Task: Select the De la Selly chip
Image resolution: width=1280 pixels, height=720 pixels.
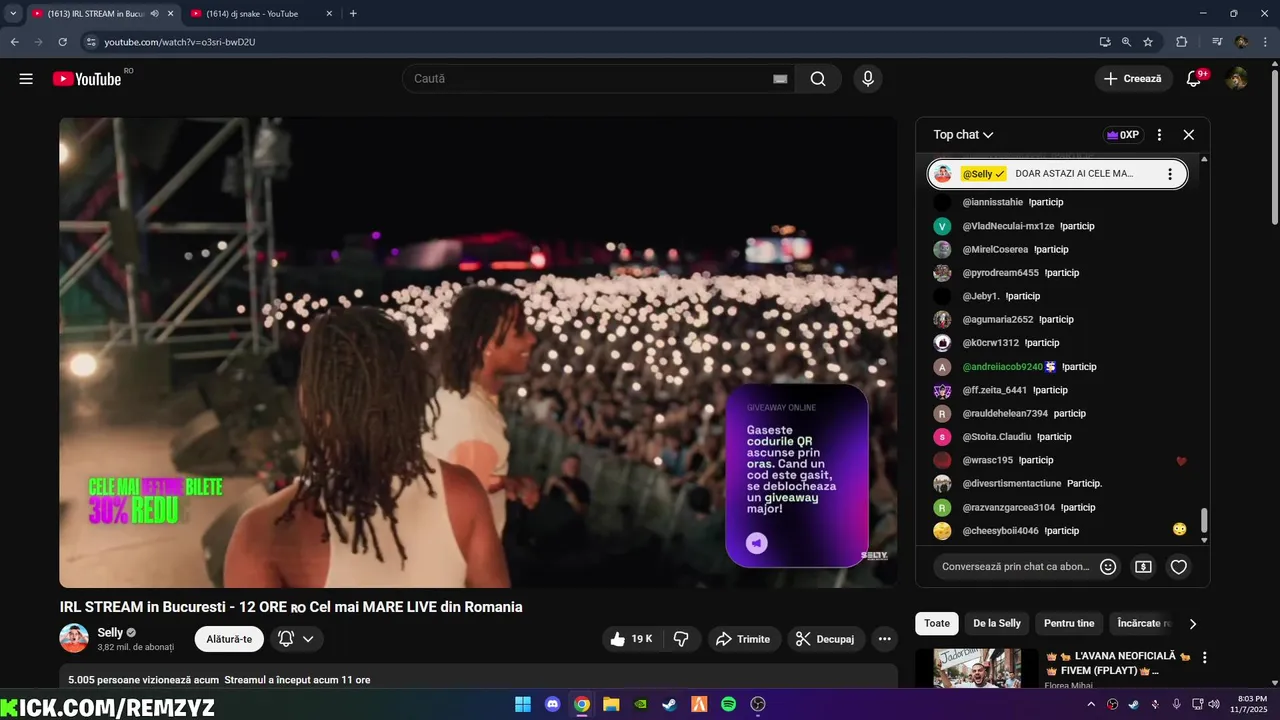Action: tap(997, 623)
